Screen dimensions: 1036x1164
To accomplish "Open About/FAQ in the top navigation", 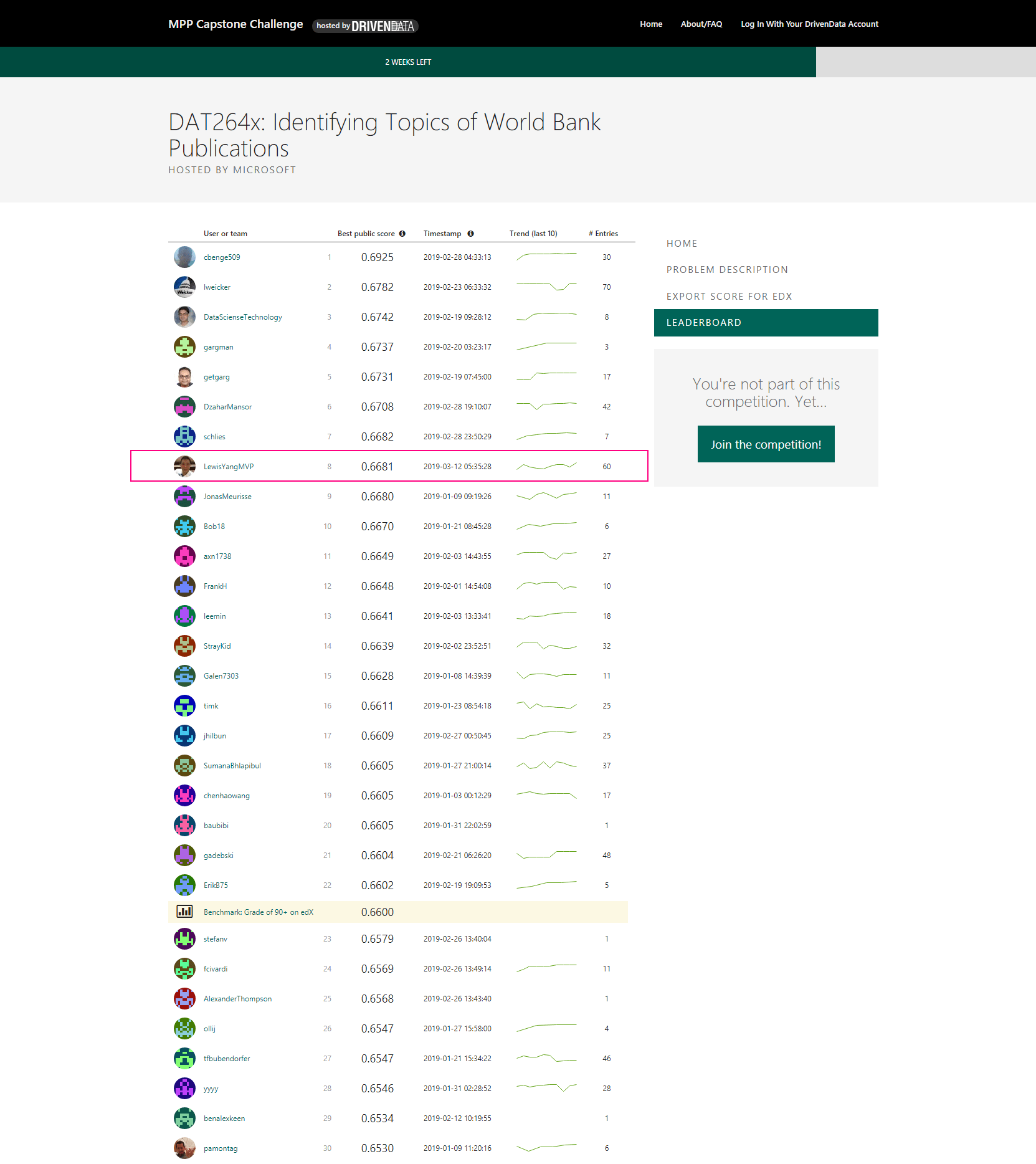I will click(x=701, y=24).
